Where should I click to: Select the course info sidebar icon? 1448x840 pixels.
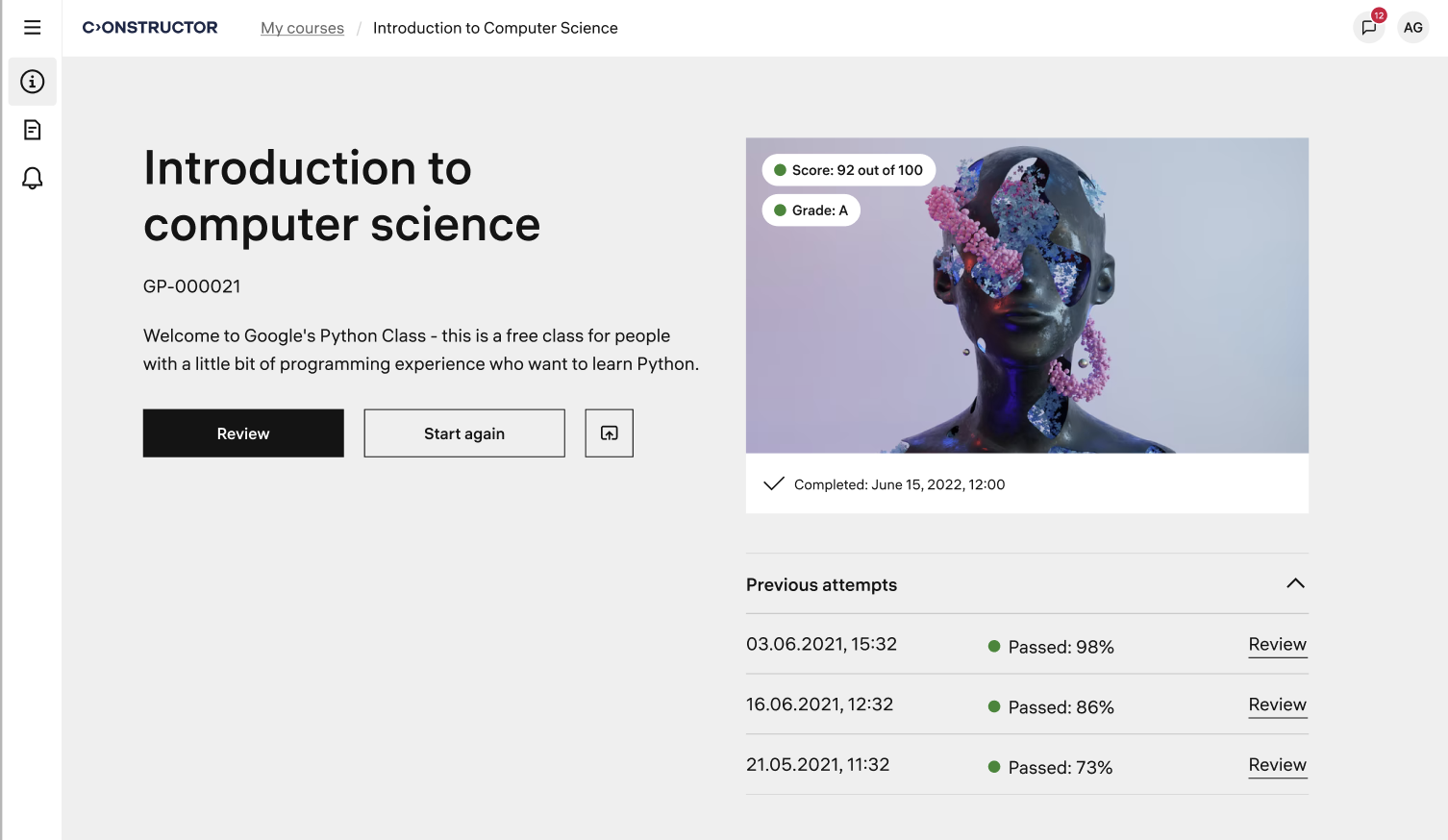(x=33, y=82)
